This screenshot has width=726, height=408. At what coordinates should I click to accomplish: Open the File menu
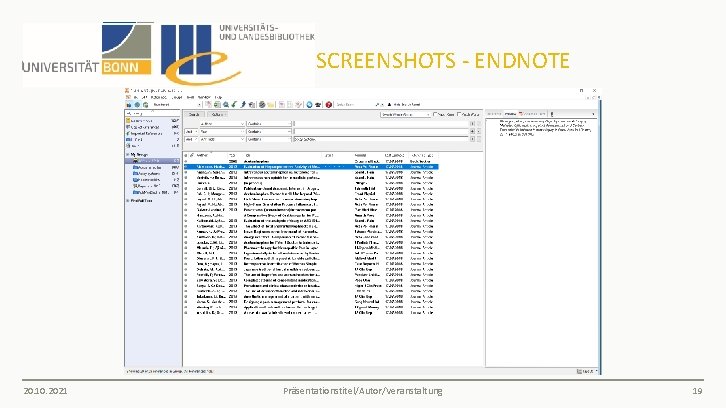[136, 97]
